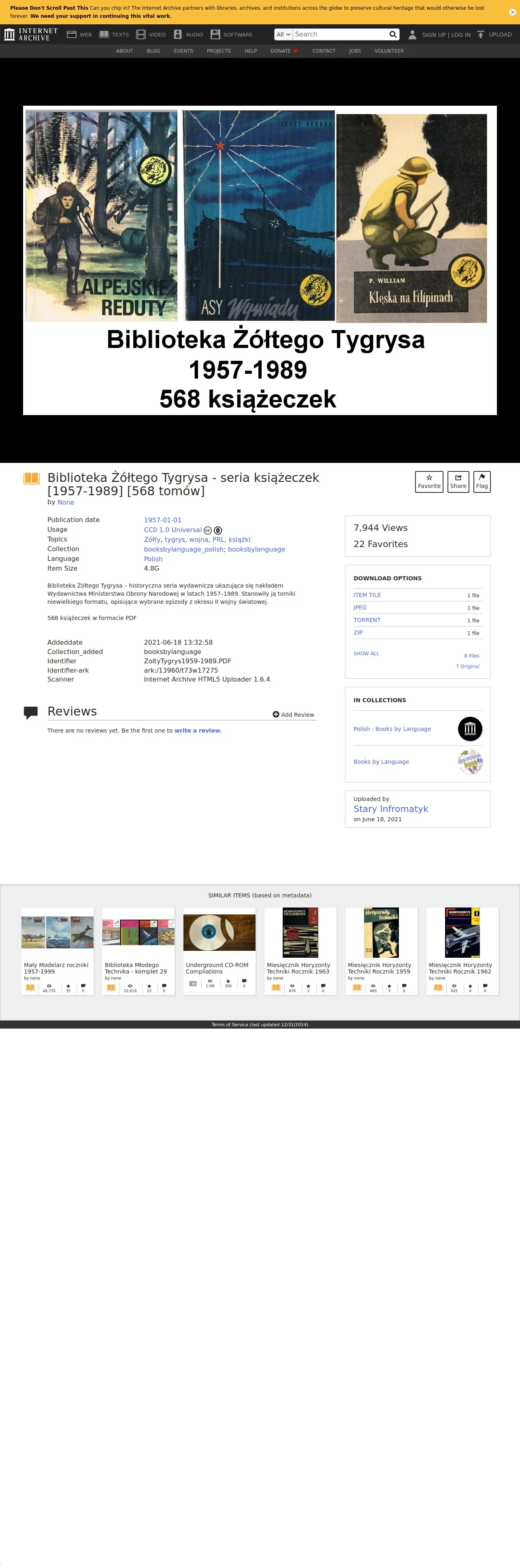The height and width of the screenshot is (1568, 520).
Task: Click the CC0 public domain icon
Action: point(218,530)
